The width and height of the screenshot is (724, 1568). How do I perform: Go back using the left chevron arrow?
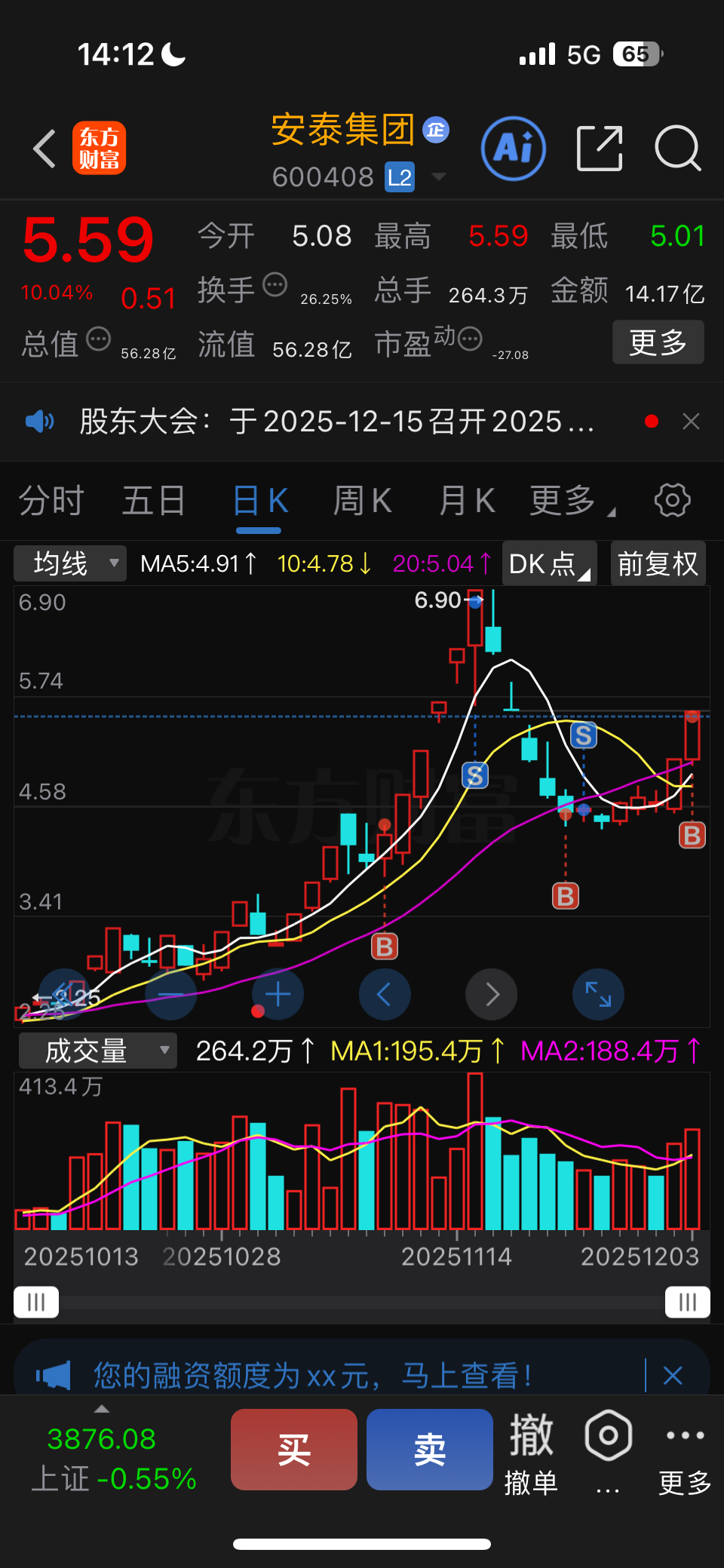point(45,148)
